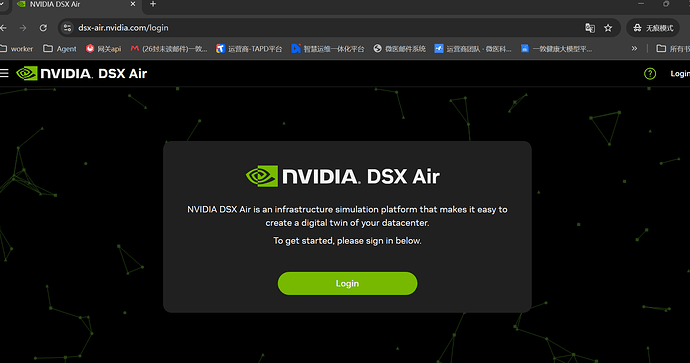Open the Gmail unread mail bookmark
The image size is (690, 363).
click(169, 49)
